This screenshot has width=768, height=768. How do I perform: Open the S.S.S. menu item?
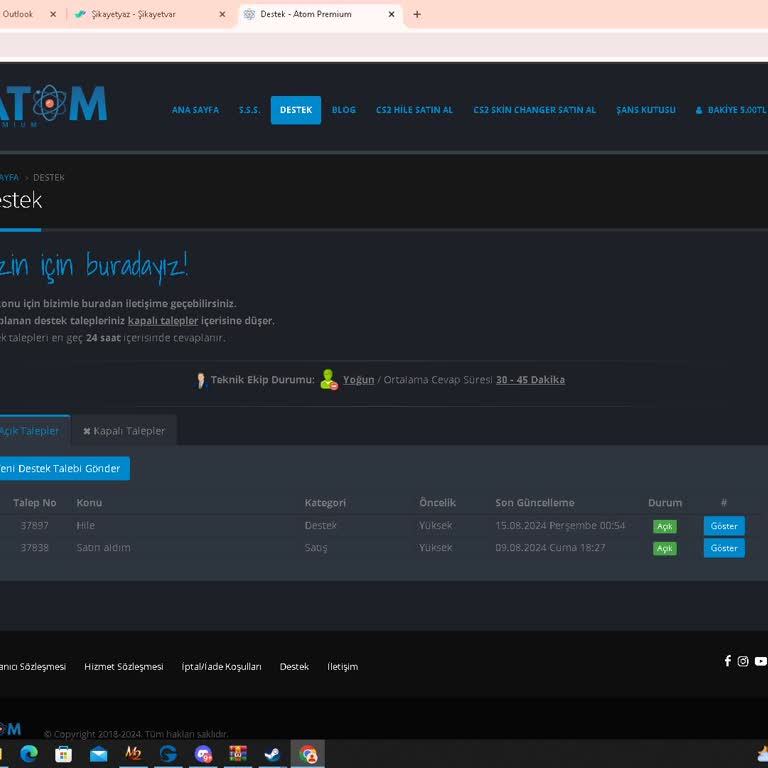tap(250, 110)
